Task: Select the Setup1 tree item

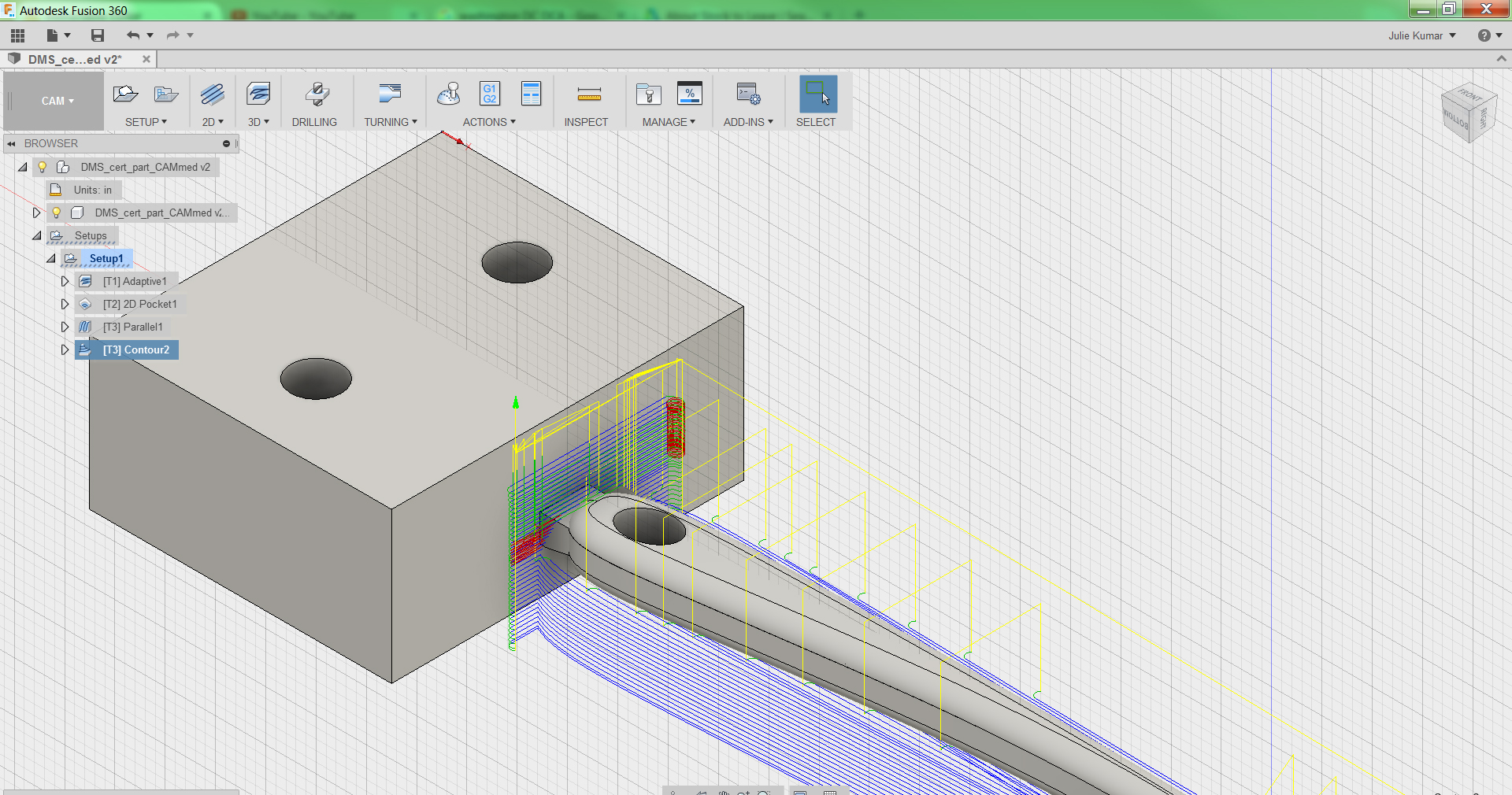Action: point(106,258)
